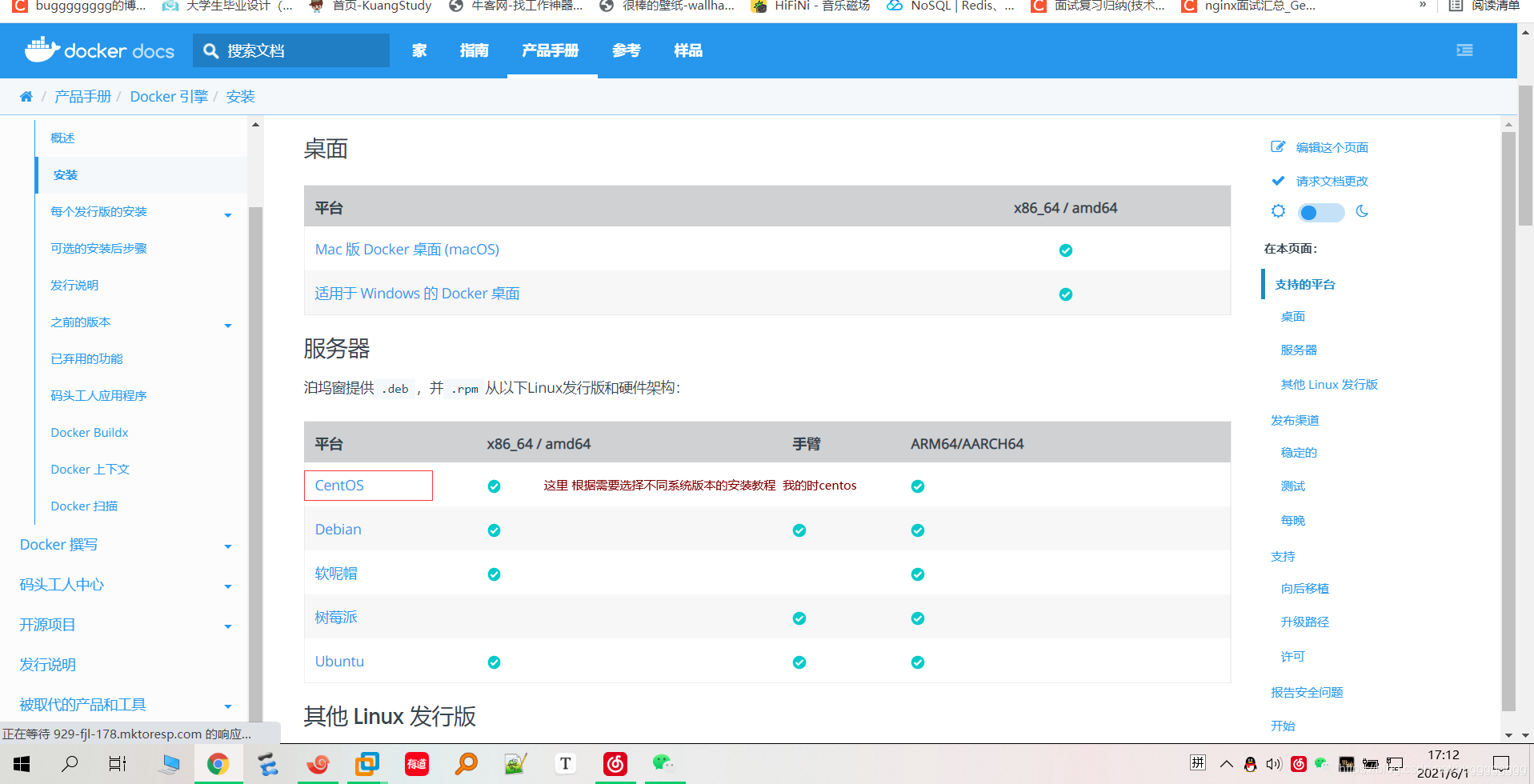Click the left sidebar scrollbar thumb

pyautogui.click(x=255, y=464)
